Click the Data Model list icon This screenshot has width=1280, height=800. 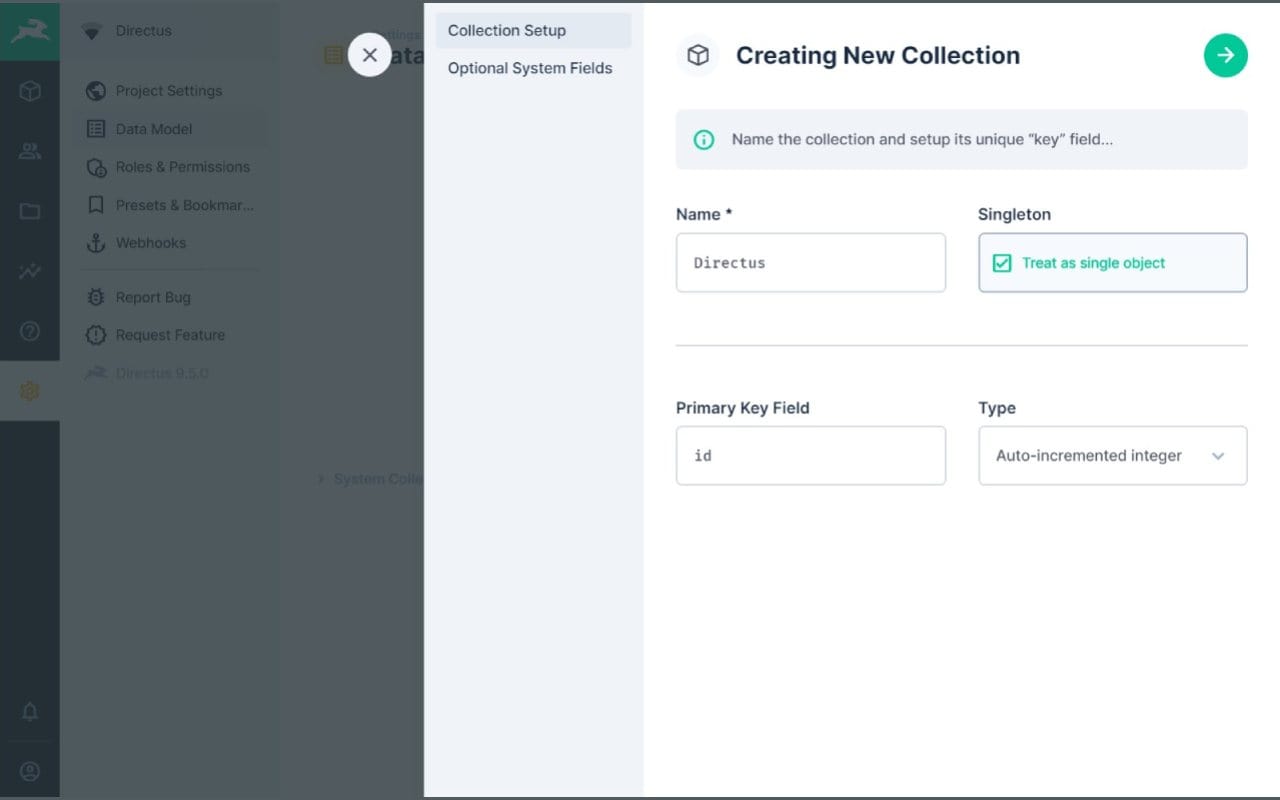pyautogui.click(x=96, y=129)
